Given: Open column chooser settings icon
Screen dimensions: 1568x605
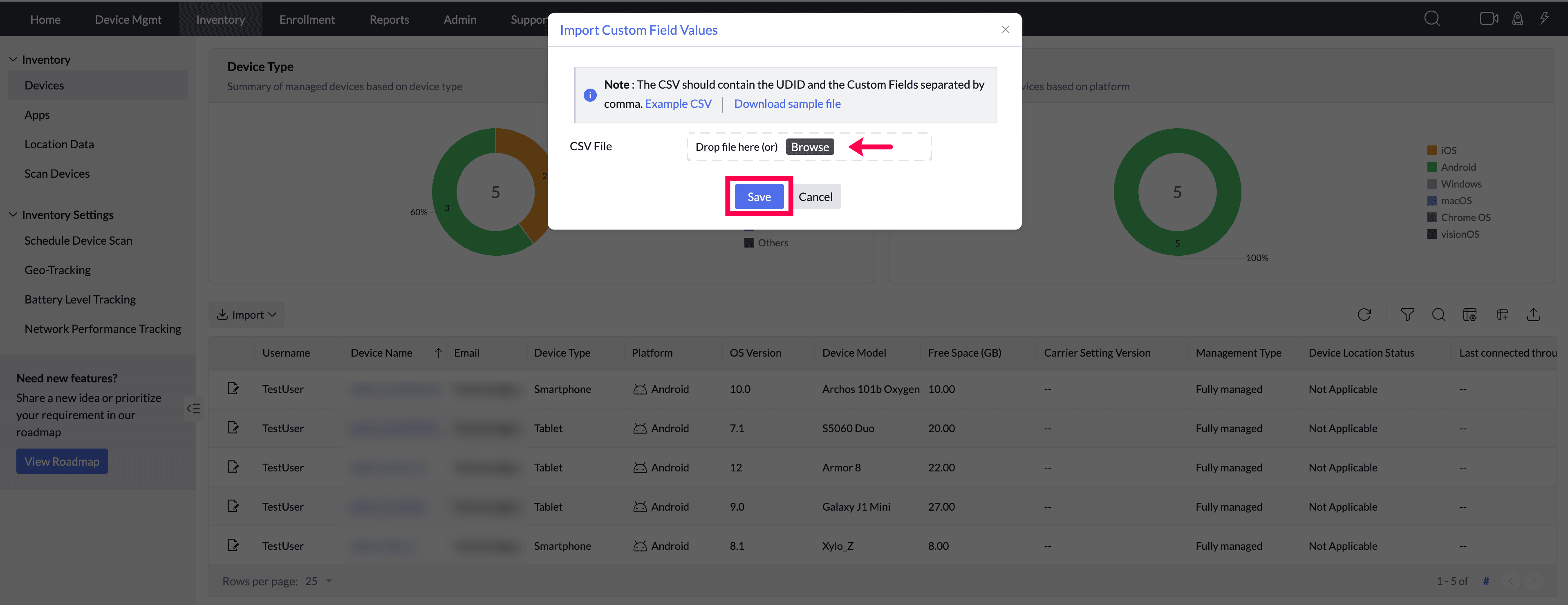Looking at the screenshot, I should [1469, 315].
